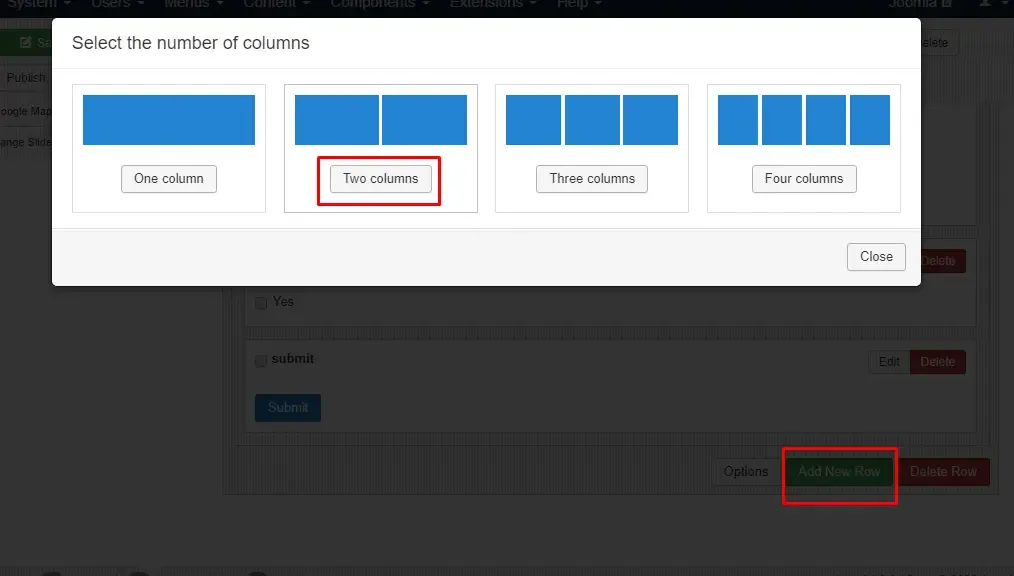The image size is (1014, 576).
Task: Pick the Three columns button
Action: tap(592, 178)
